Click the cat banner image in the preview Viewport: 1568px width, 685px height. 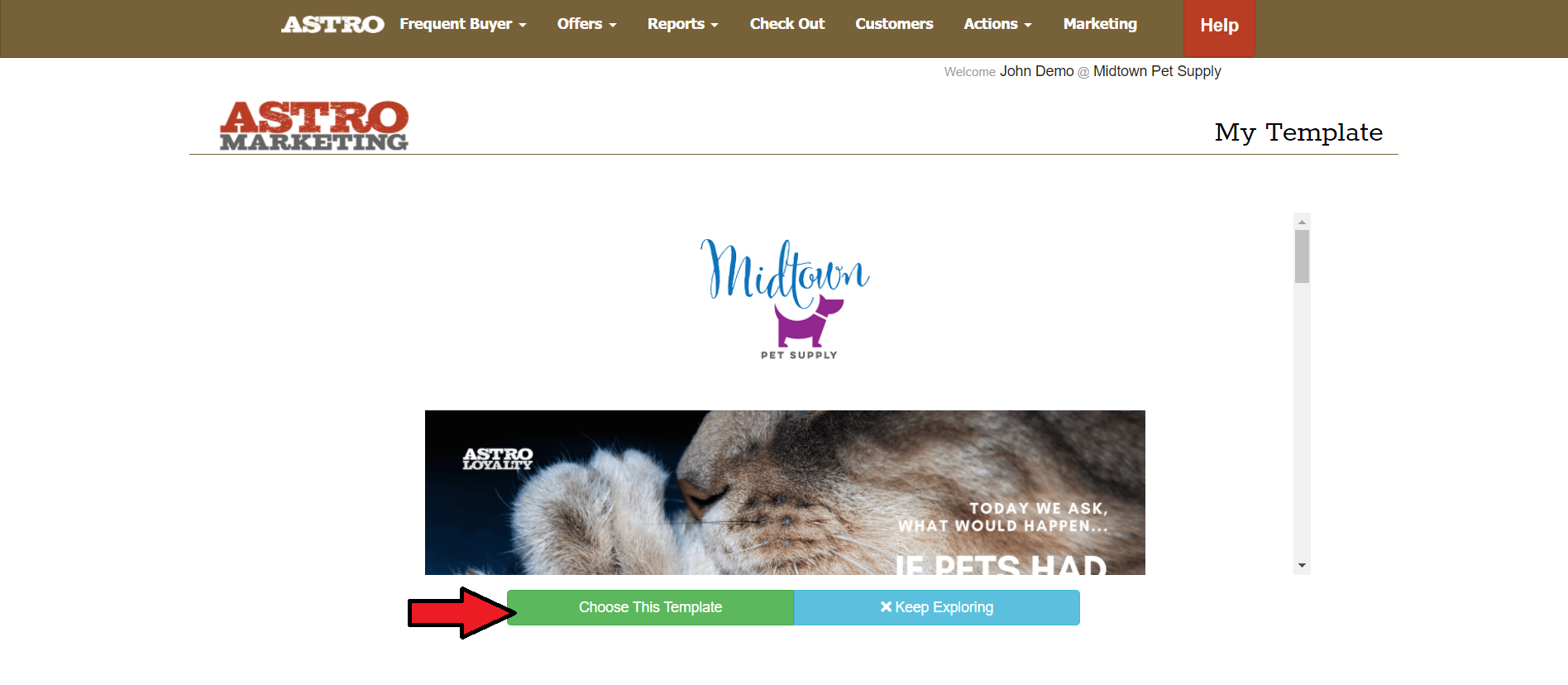(x=785, y=492)
